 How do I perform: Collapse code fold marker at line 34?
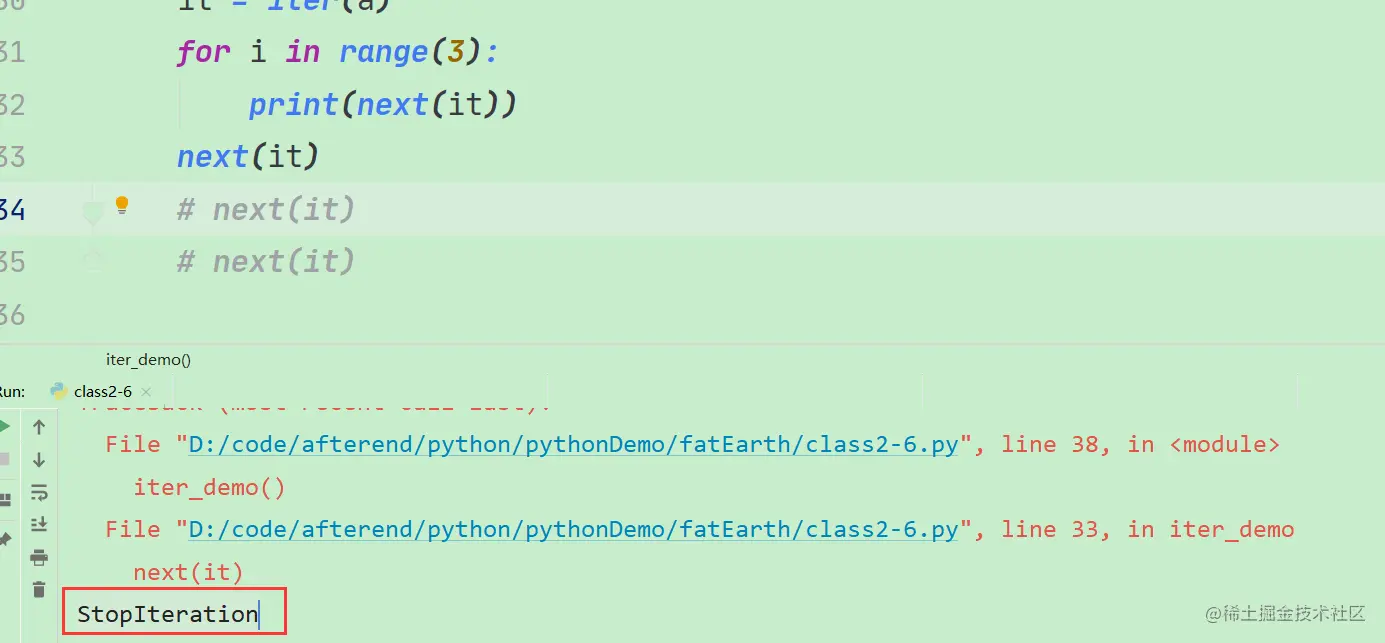[93, 212]
